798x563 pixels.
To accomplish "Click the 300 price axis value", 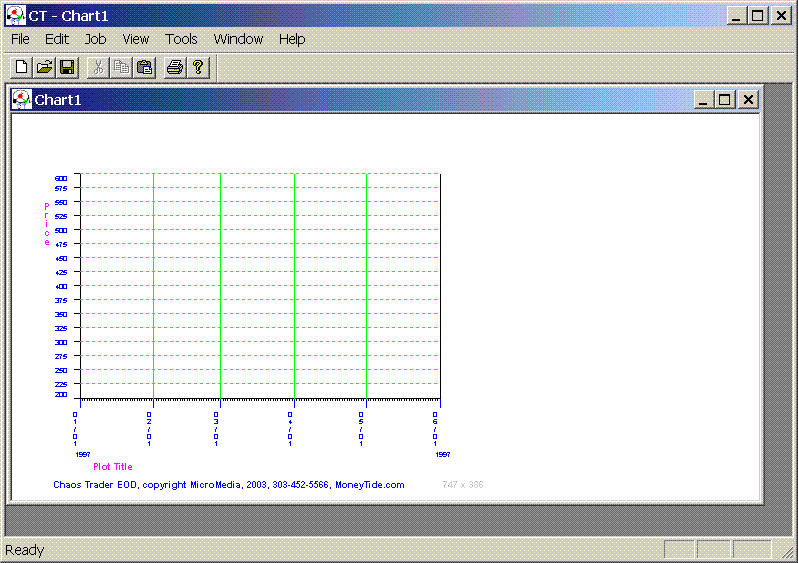I will pos(61,343).
